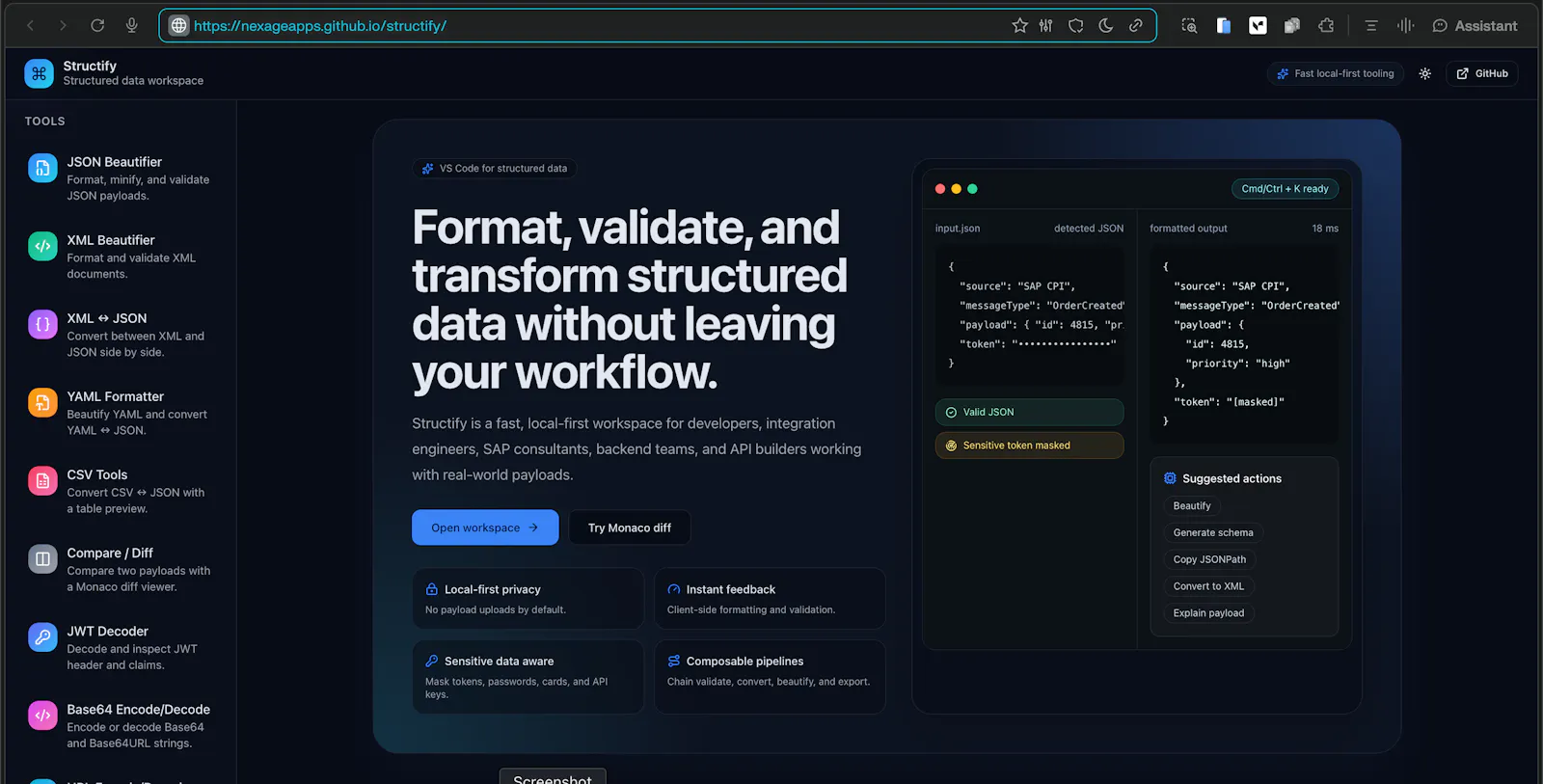
Task: Toggle the light/dark theme sun icon
Action: pyautogui.click(x=1424, y=73)
